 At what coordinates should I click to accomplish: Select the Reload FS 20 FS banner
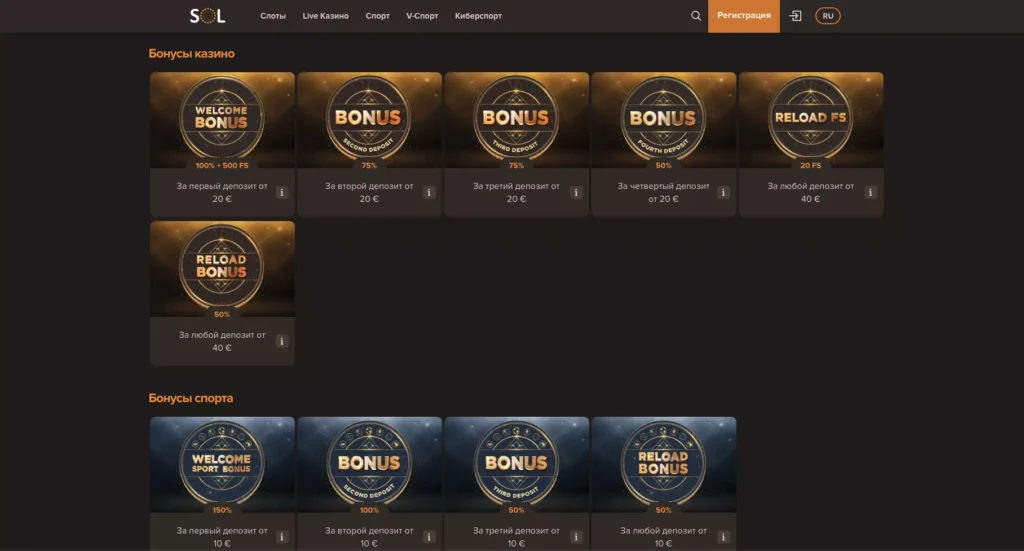[x=811, y=118]
